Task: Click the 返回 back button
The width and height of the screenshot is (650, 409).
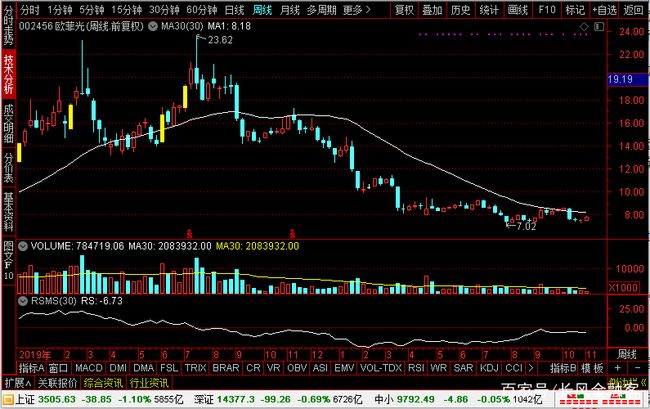Action: tap(634, 10)
